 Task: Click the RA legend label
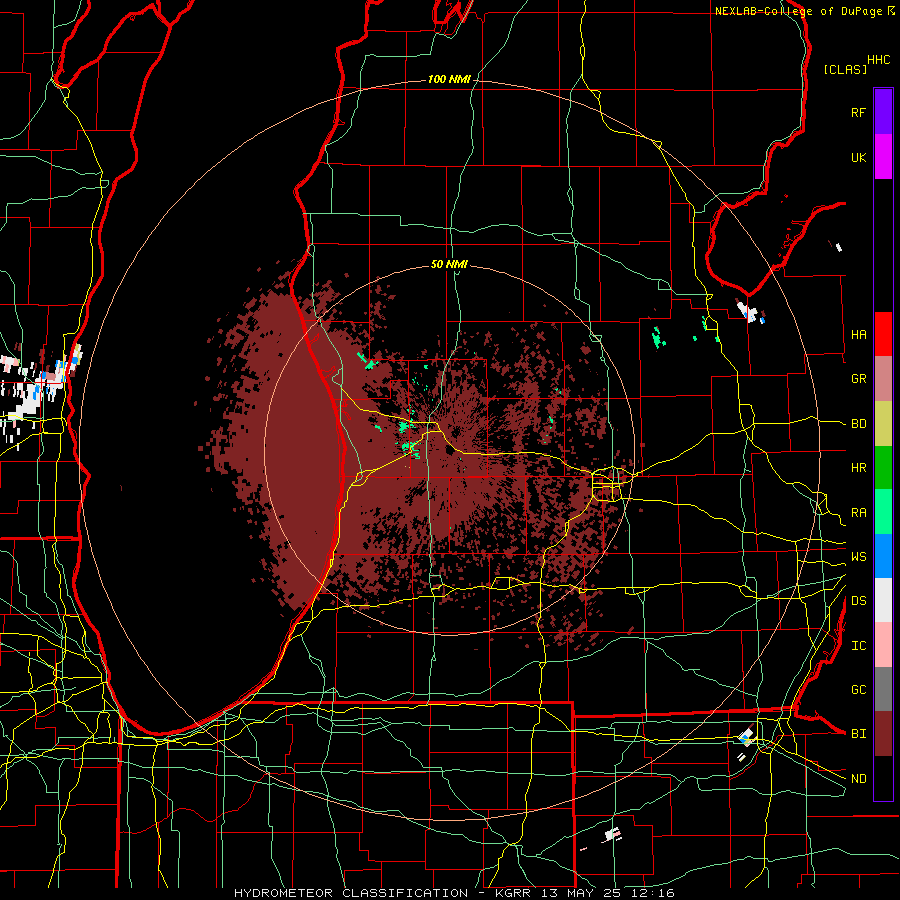pyautogui.click(x=858, y=513)
